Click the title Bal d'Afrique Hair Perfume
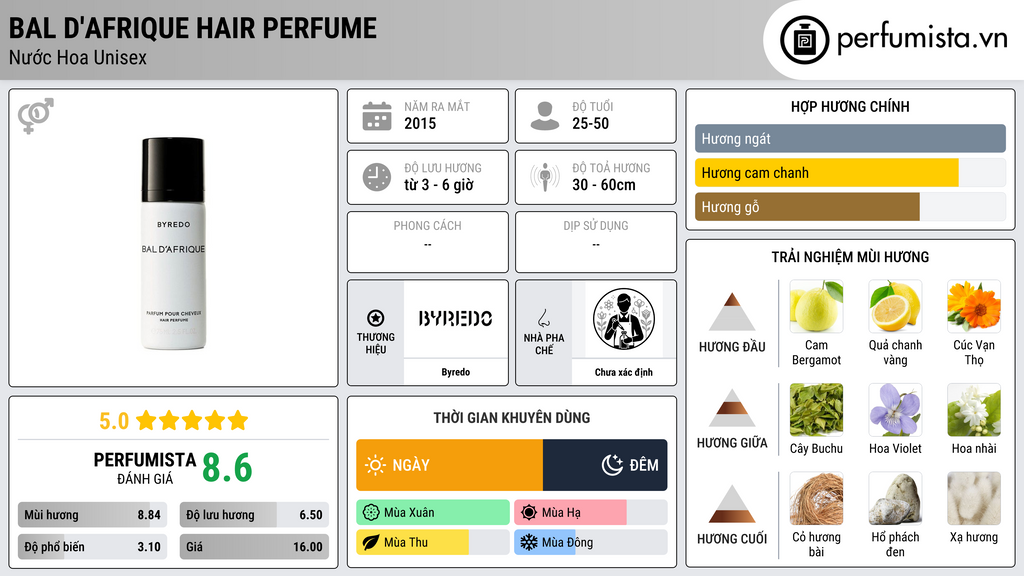Viewport: 1024px width, 576px height. [193, 28]
